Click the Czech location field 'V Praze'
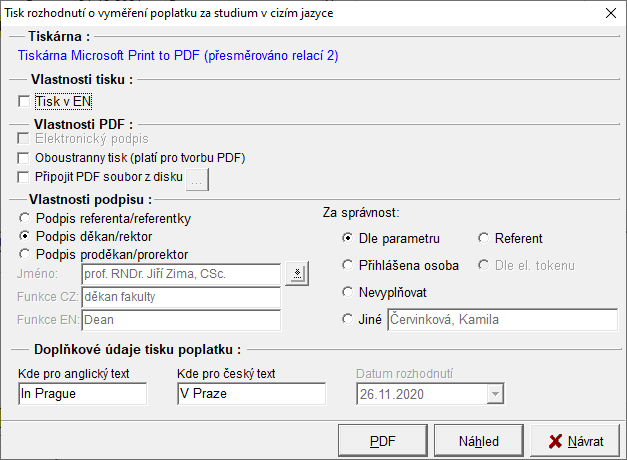This screenshot has height=460, width=627. (x=251, y=394)
